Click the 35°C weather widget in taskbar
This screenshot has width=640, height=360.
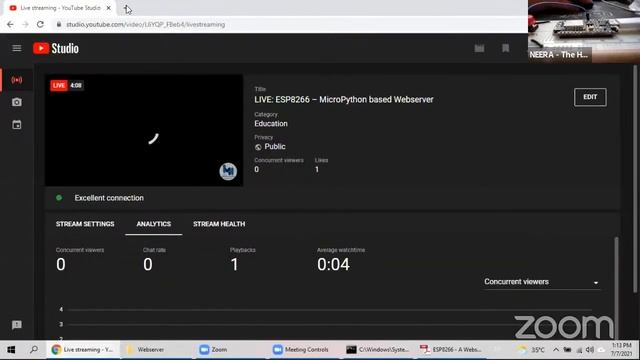coord(531,350)
